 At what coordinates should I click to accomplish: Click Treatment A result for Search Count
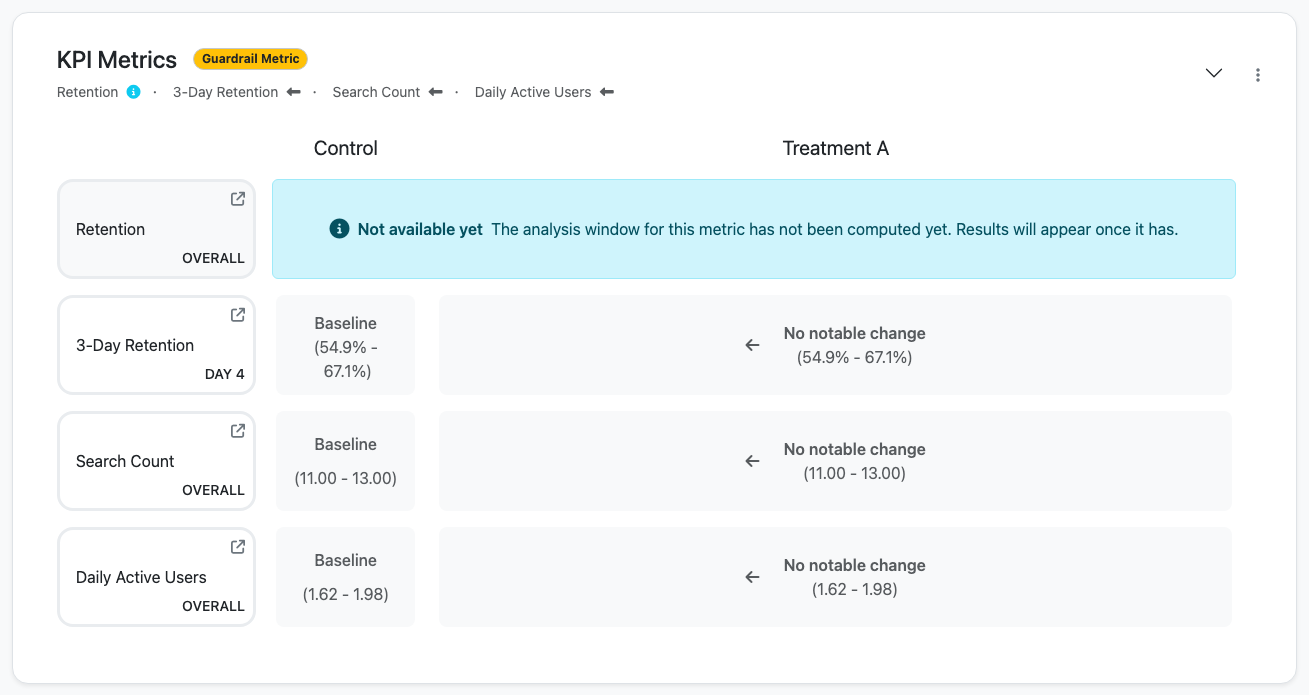pos(835,461)
